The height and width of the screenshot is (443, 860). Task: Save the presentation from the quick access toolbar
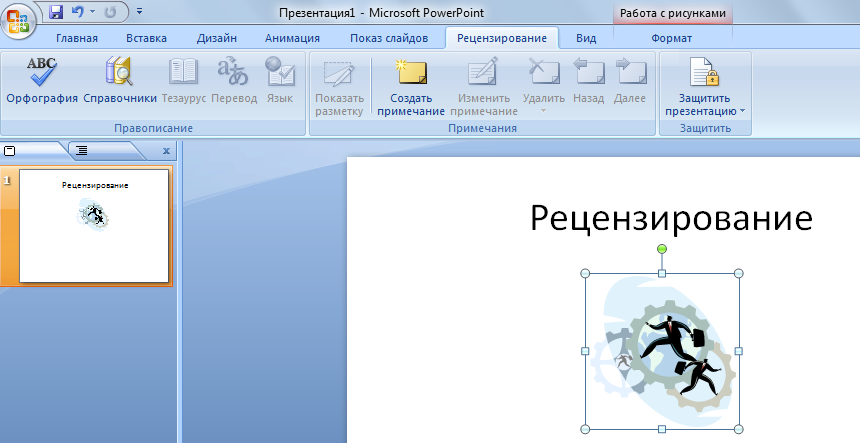tap(55, 12)
